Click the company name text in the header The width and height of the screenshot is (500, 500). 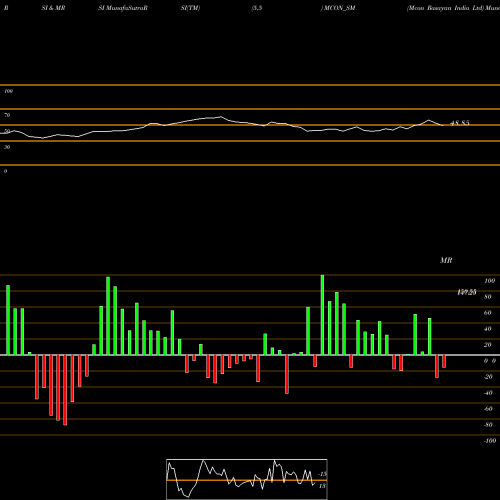pos(445,8)
